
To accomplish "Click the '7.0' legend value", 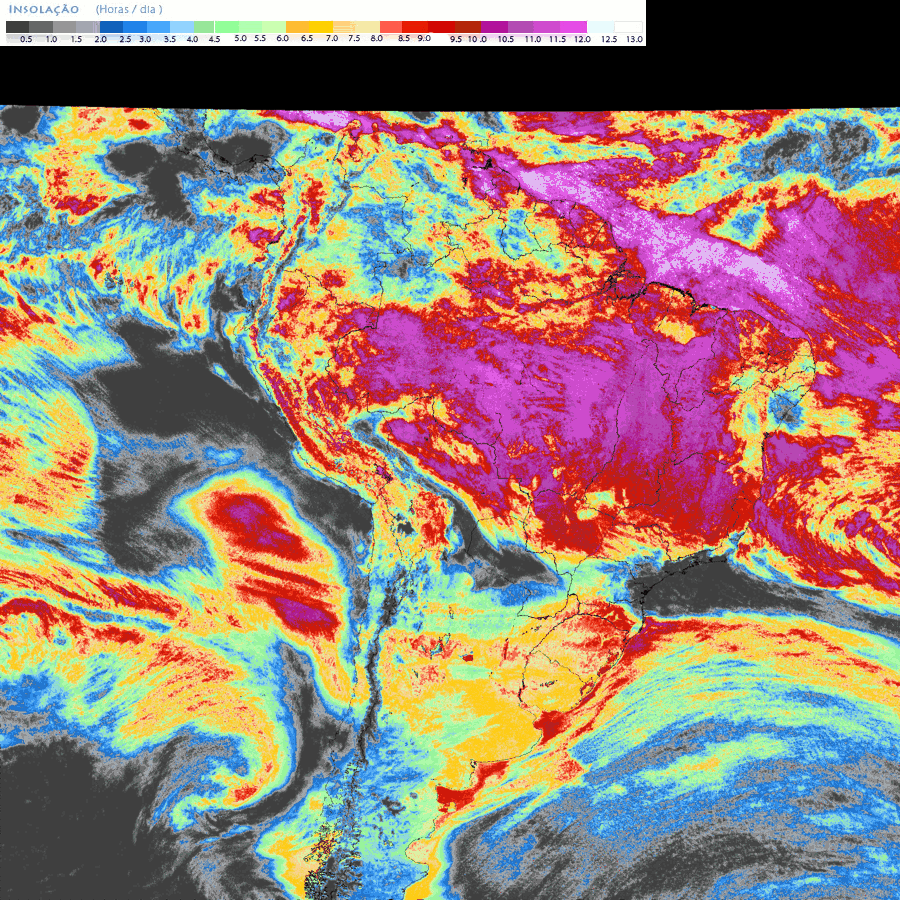I will [332, 38].
